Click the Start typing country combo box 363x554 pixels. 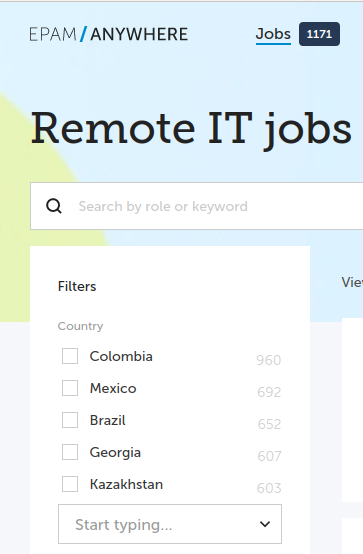point(170,524)
